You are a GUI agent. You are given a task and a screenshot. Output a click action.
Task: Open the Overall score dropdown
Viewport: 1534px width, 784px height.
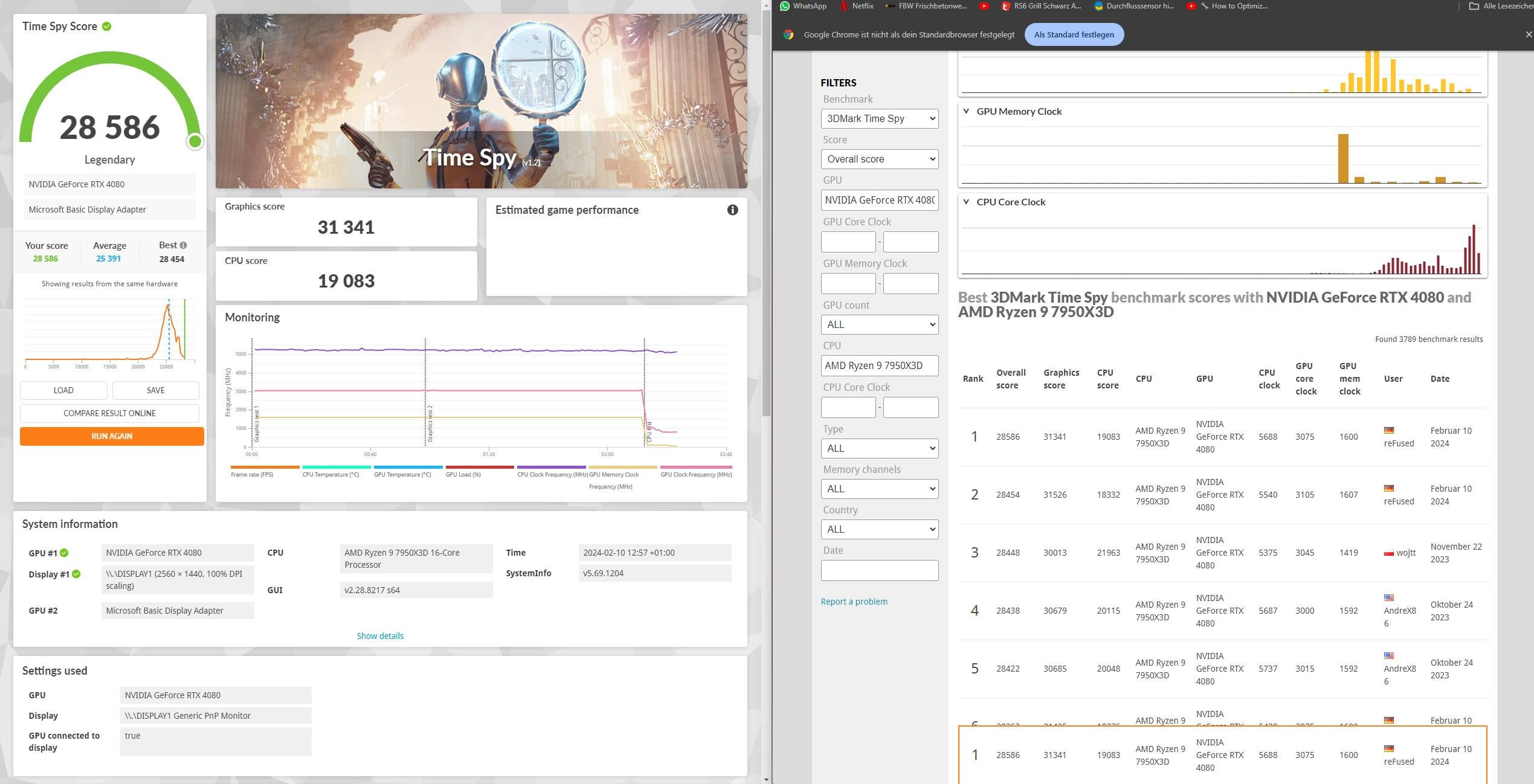[879, 159]
